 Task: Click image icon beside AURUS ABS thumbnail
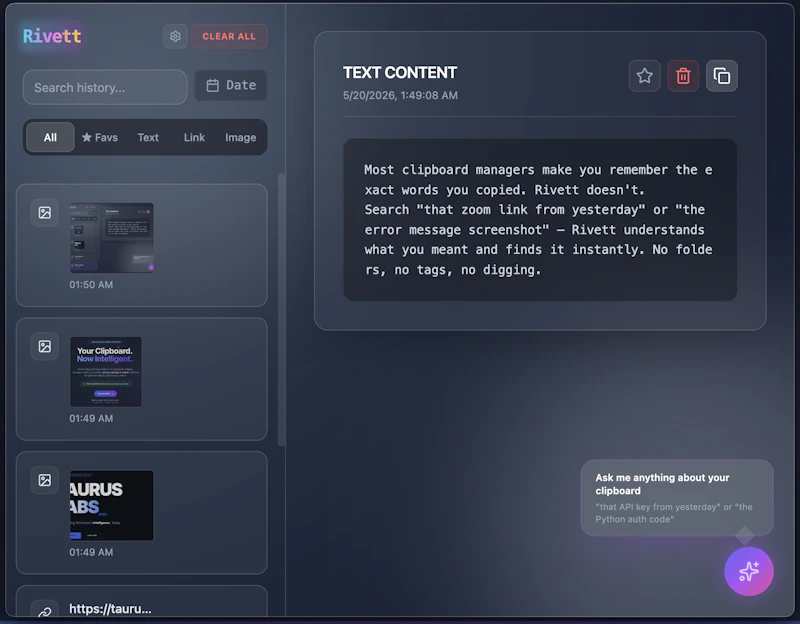pos(45,480)
